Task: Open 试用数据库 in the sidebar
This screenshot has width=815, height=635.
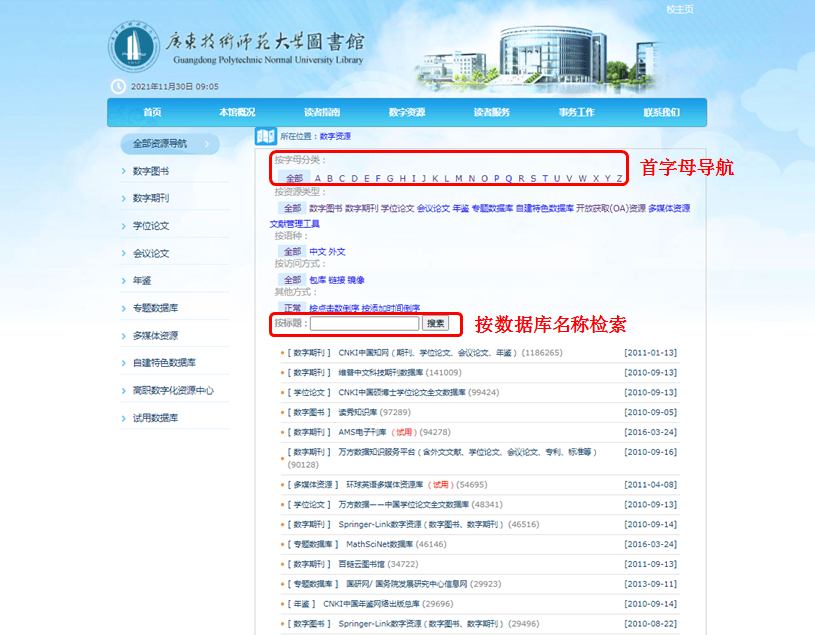Action: 155,418
